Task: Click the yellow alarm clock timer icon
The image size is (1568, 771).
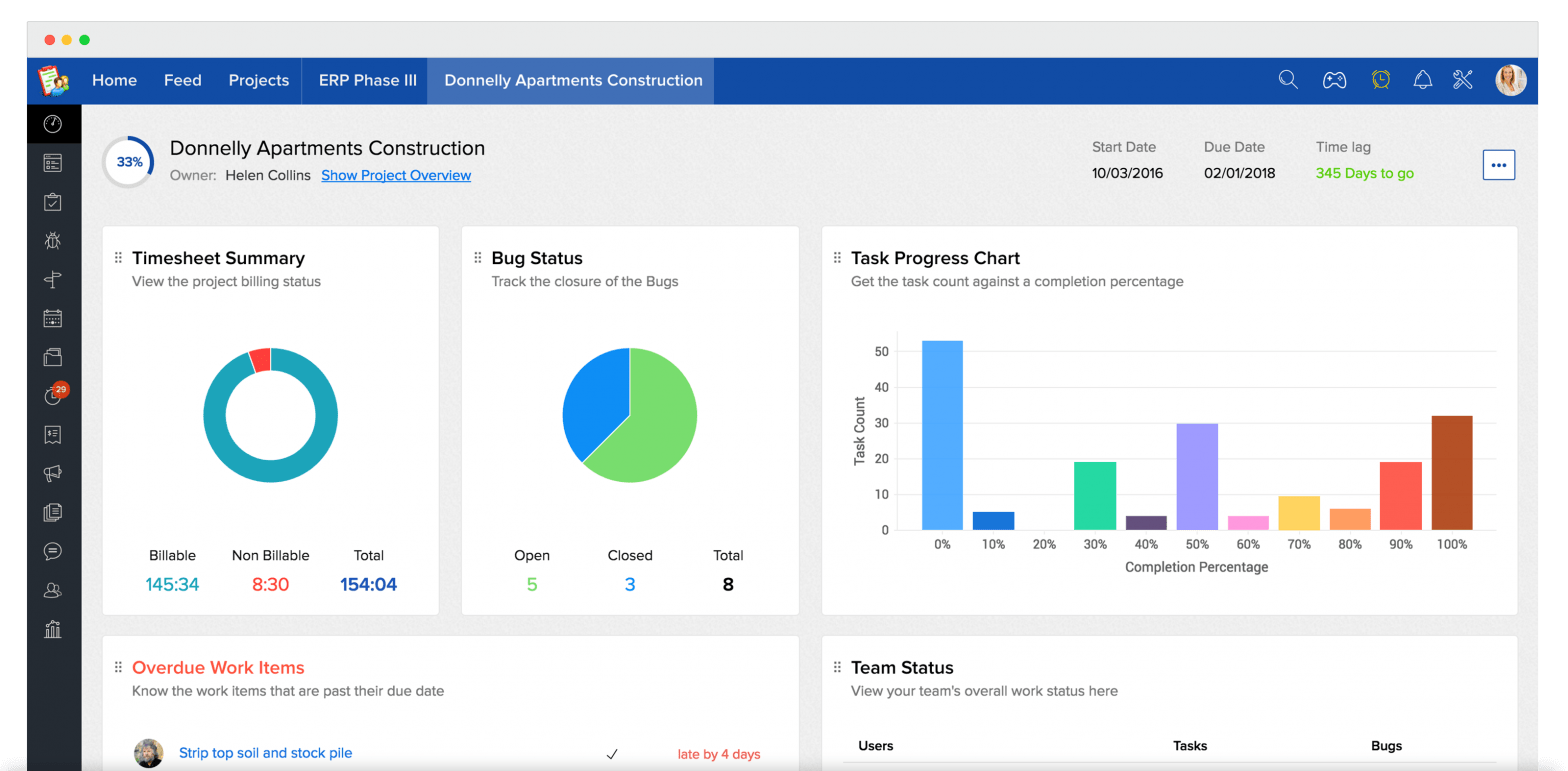Action: 1380,80
